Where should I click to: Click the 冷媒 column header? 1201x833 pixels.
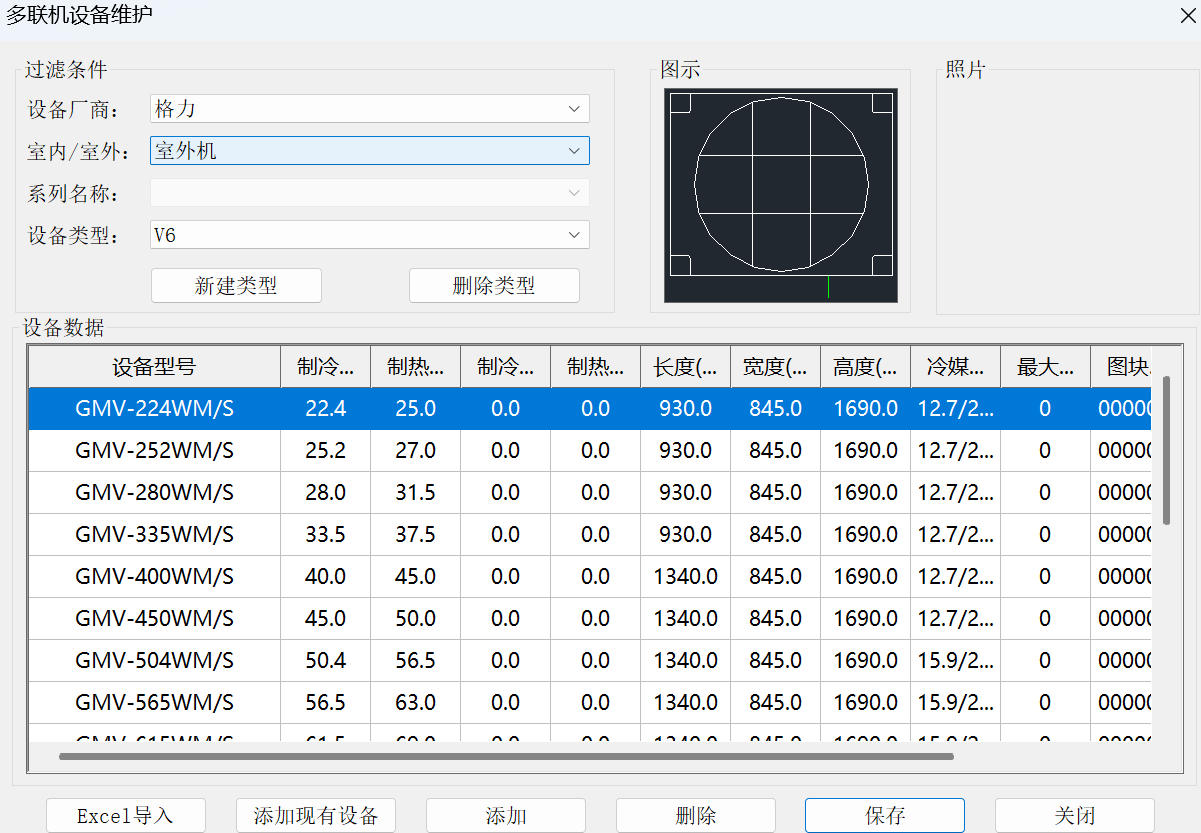tap(955, 367)
